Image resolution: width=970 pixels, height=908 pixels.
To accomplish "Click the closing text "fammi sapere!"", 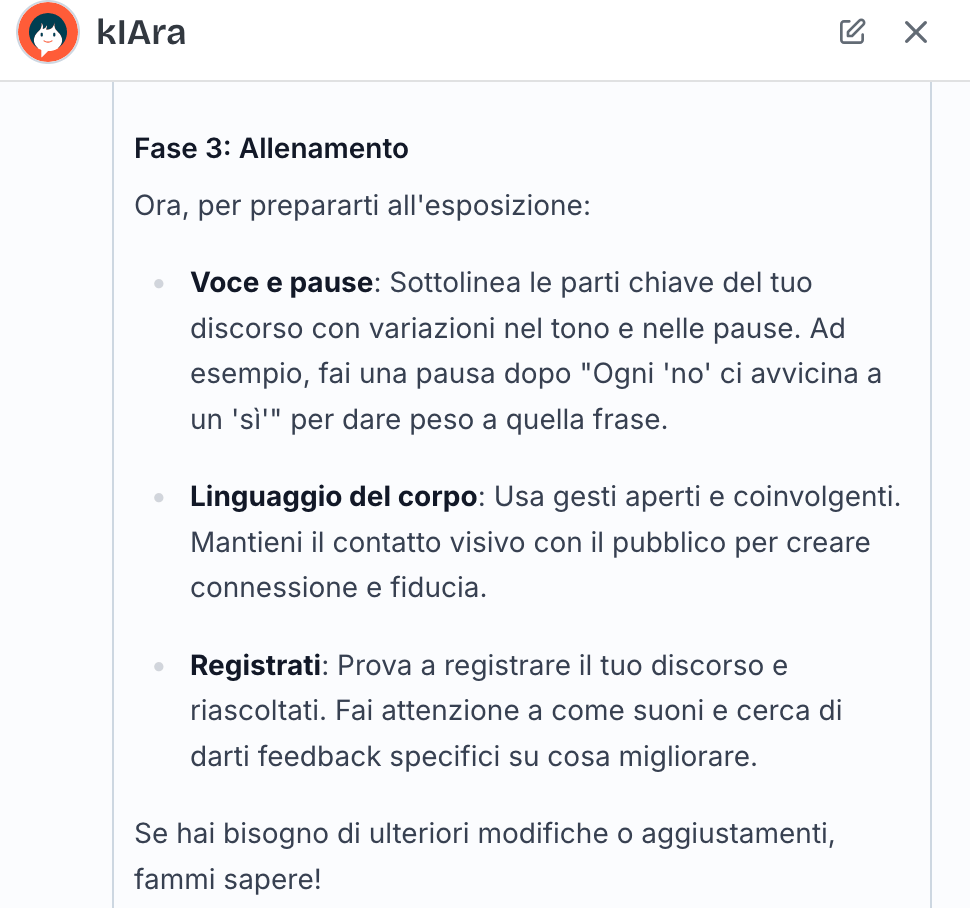I will click(228, 881).
